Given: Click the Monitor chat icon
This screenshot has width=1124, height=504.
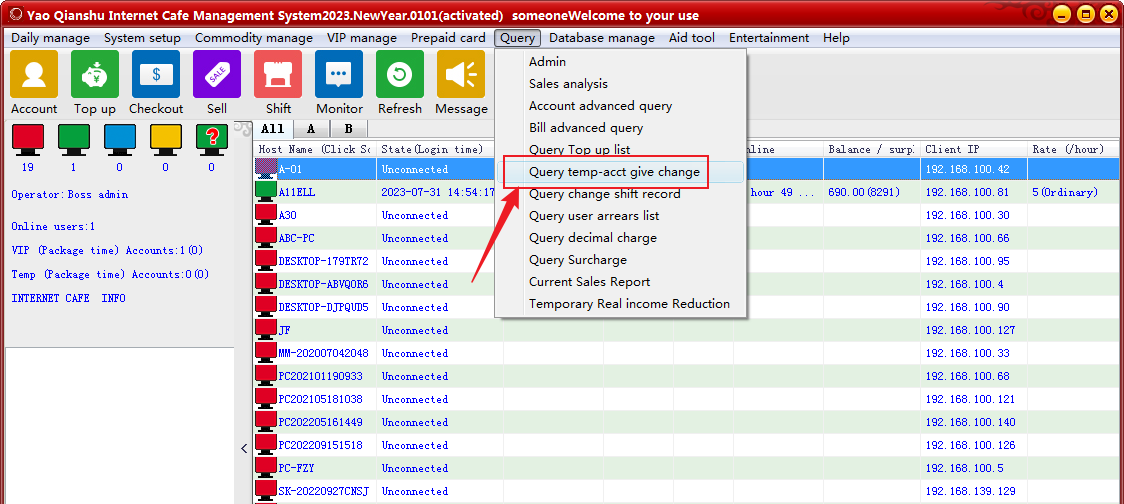Looking at the screenshot, I should [x=339, y=75].
